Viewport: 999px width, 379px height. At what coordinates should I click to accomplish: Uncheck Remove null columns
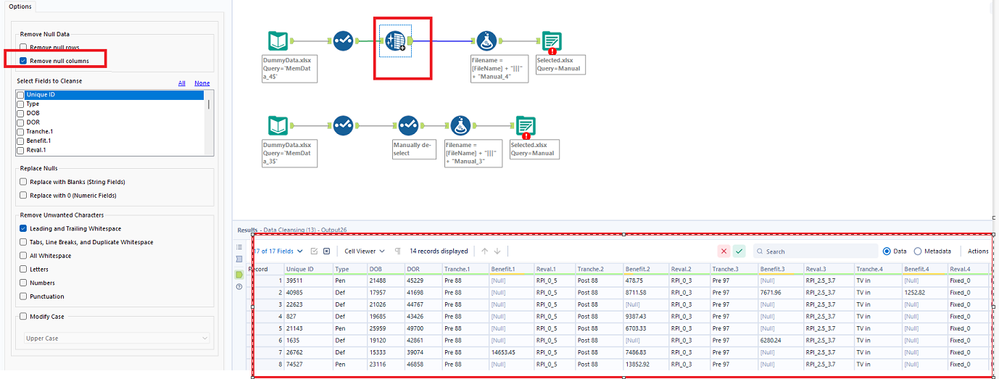click(24, 61)
